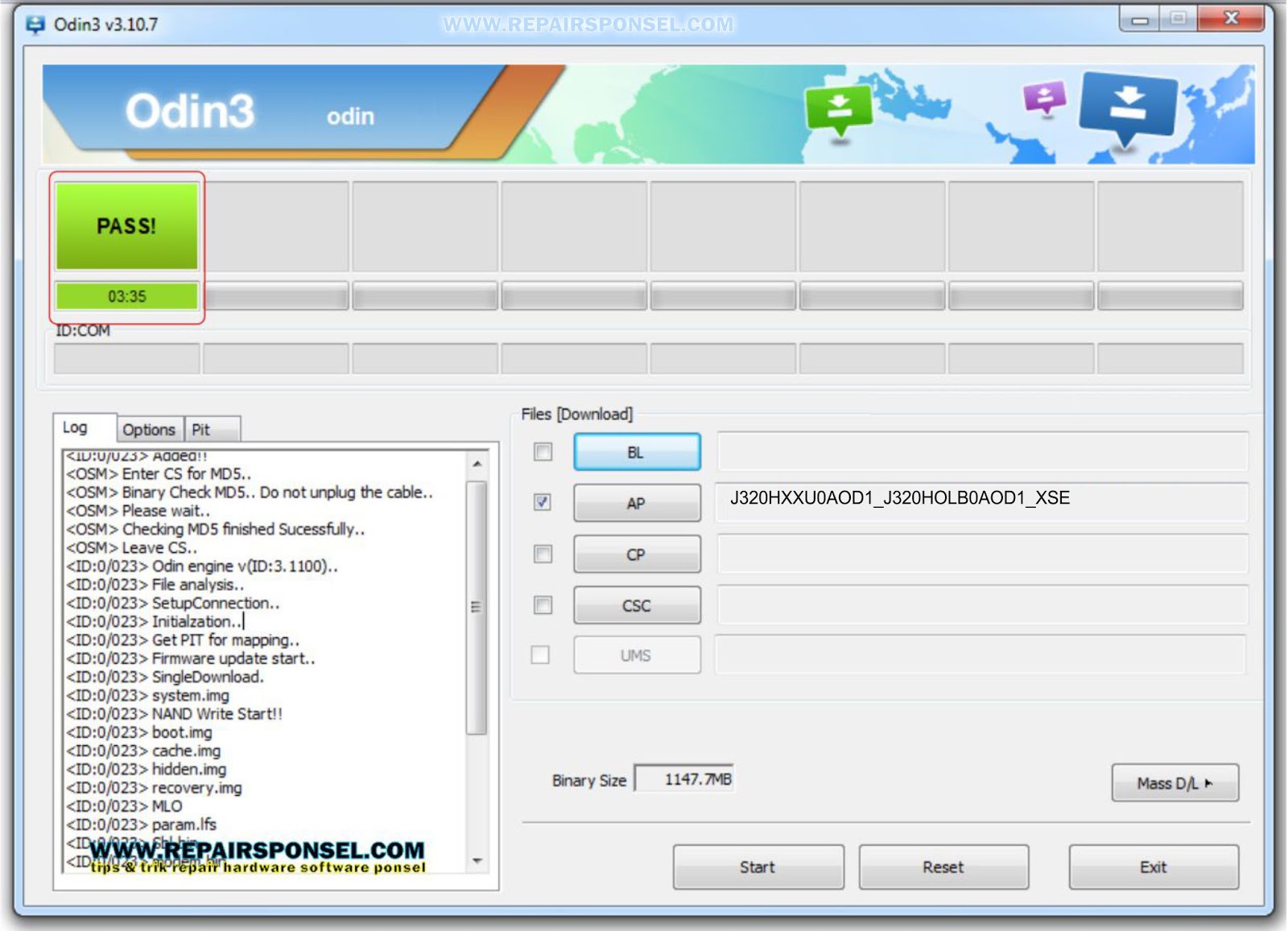The width and height of the screenshot is (1288, 931).
Task: Click log line 'Initialzation..'
Action: [155, 621]
